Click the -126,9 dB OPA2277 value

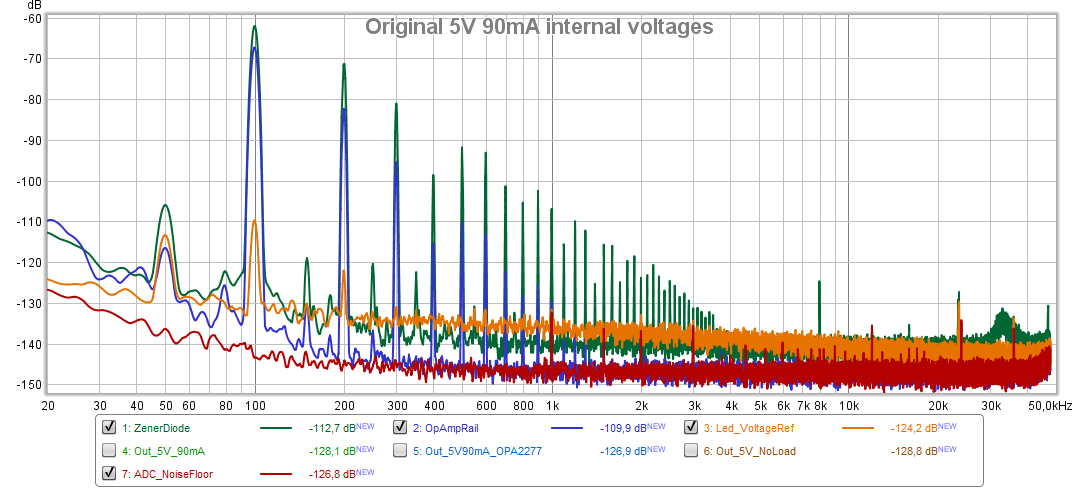pos(623,451)
